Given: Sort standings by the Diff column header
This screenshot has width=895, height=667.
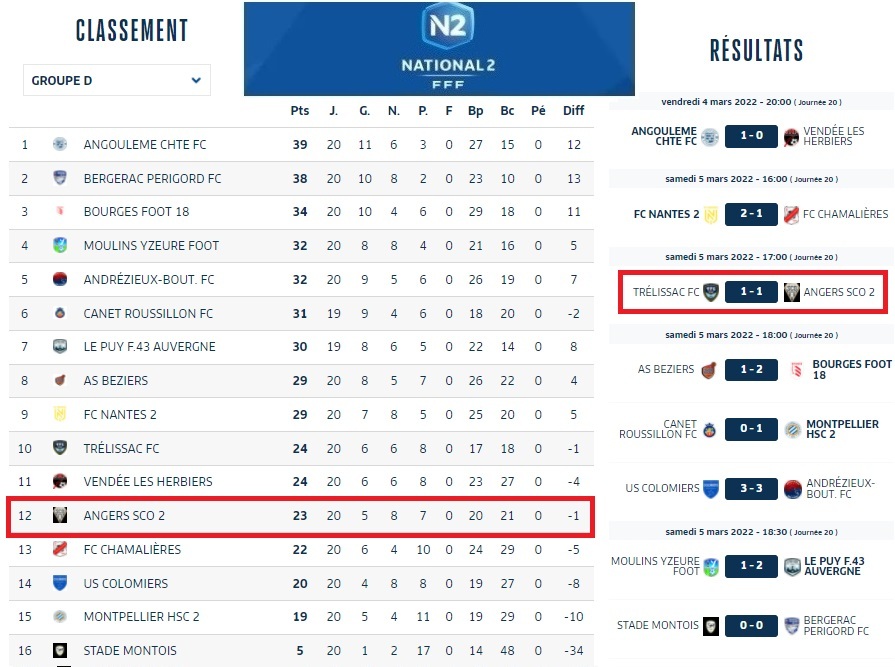Looking at the screenshot, I should (x=573, y=111).
